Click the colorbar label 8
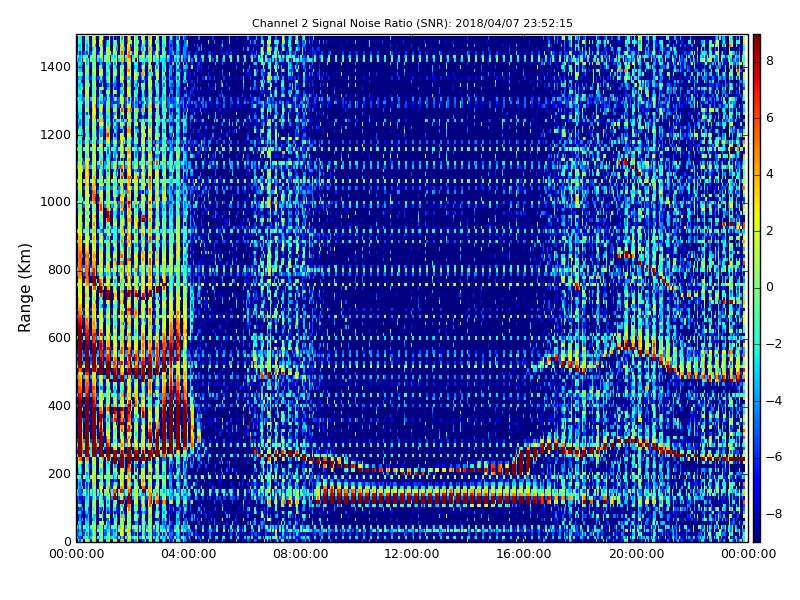Image resolution: width=800 pixels, height=600 pixels. [770, 61]
